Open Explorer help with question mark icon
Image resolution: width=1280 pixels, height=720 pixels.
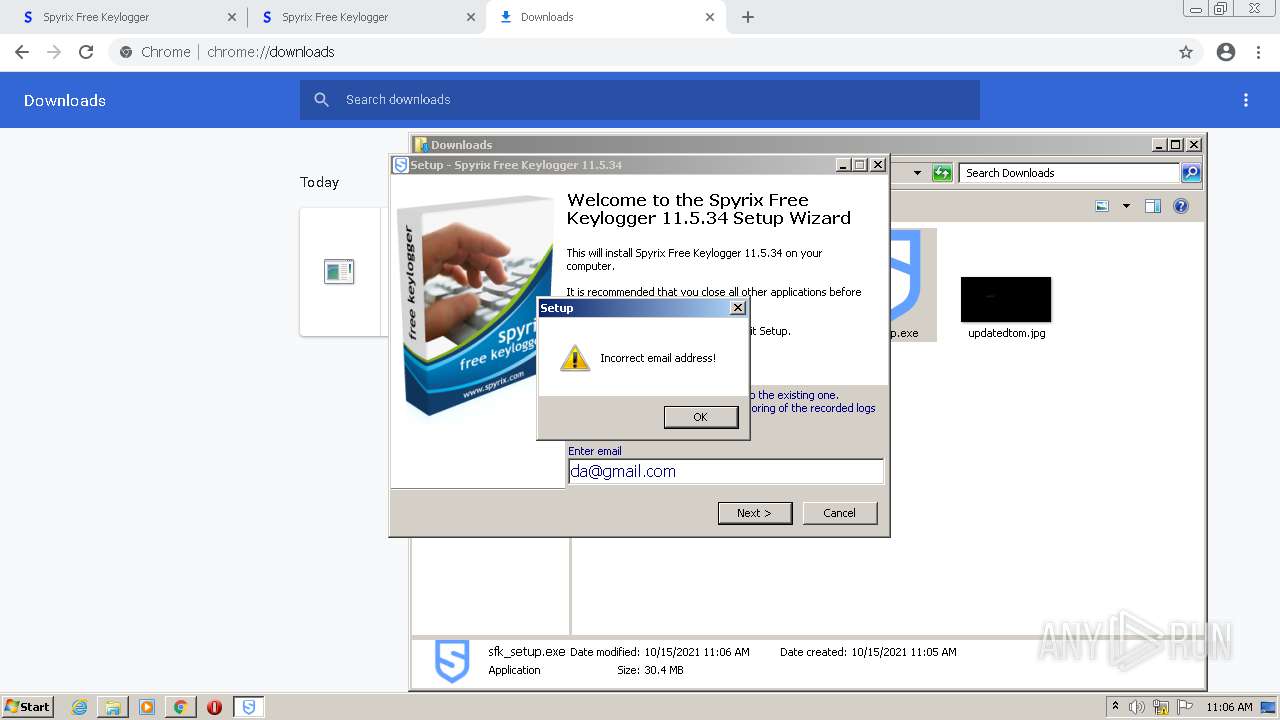(1181, 206)
